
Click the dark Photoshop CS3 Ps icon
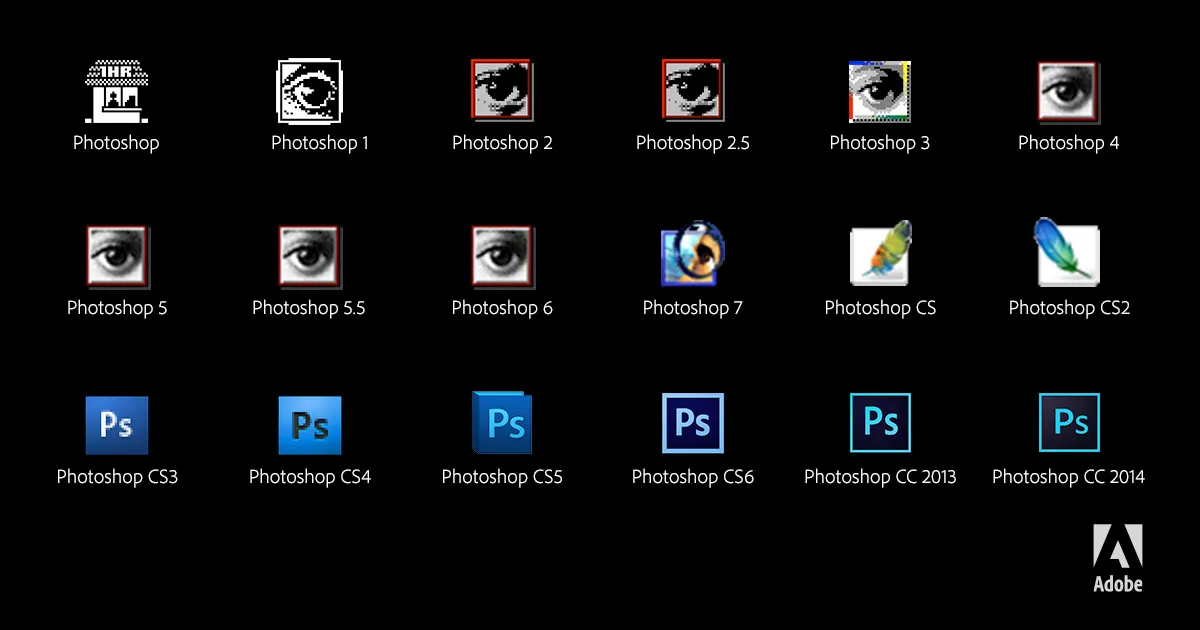[x=116, y=424]
